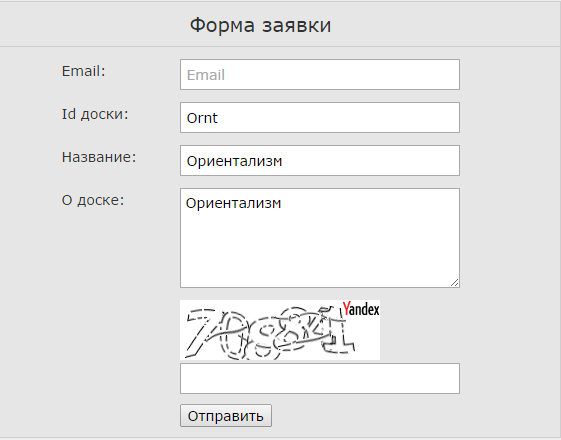This screenshot has width=561, height=440.
Task: Click the Email: label
Action: click(x=84, y=71)
